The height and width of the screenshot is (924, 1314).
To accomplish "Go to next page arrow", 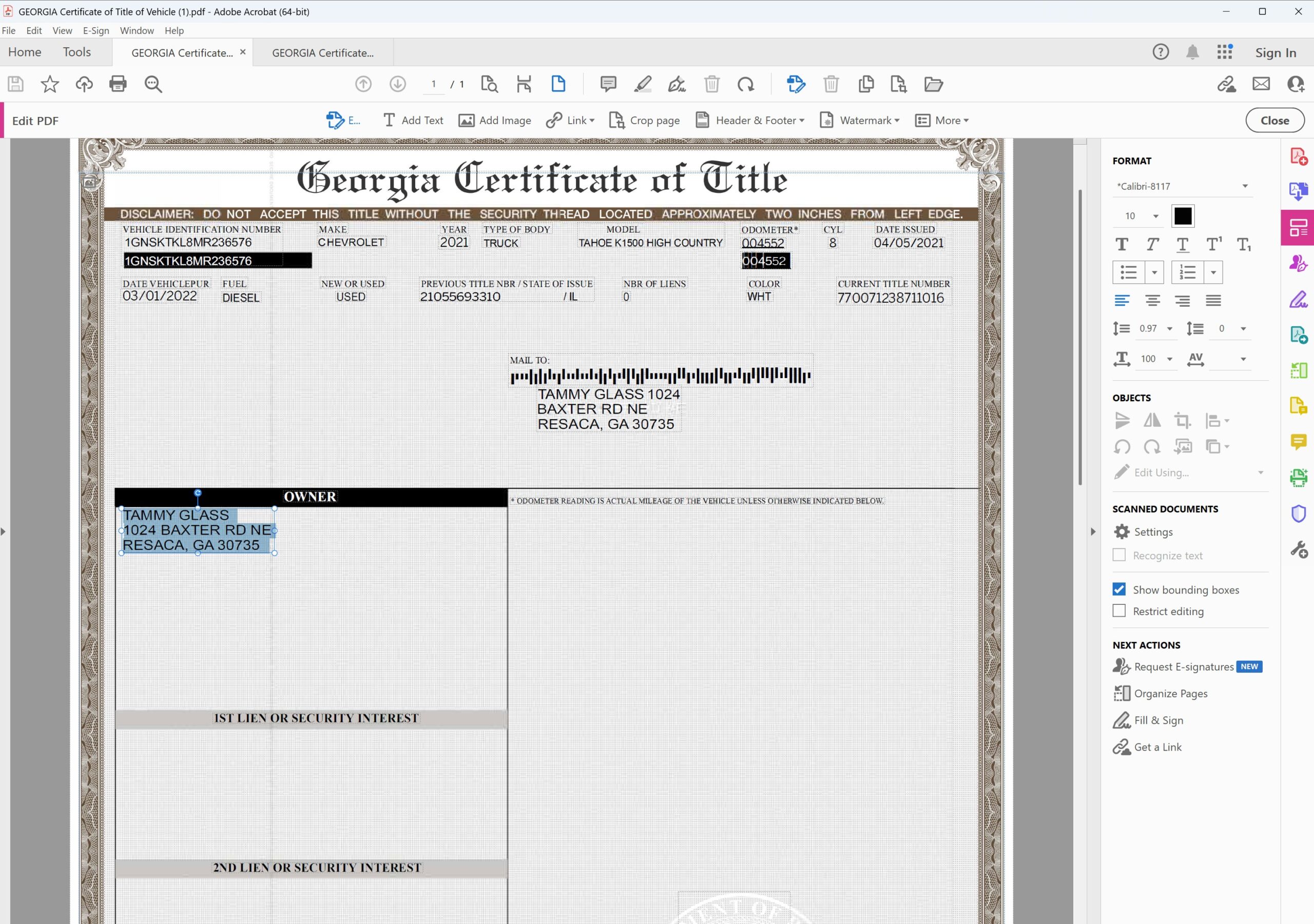I will pos(398,84).
